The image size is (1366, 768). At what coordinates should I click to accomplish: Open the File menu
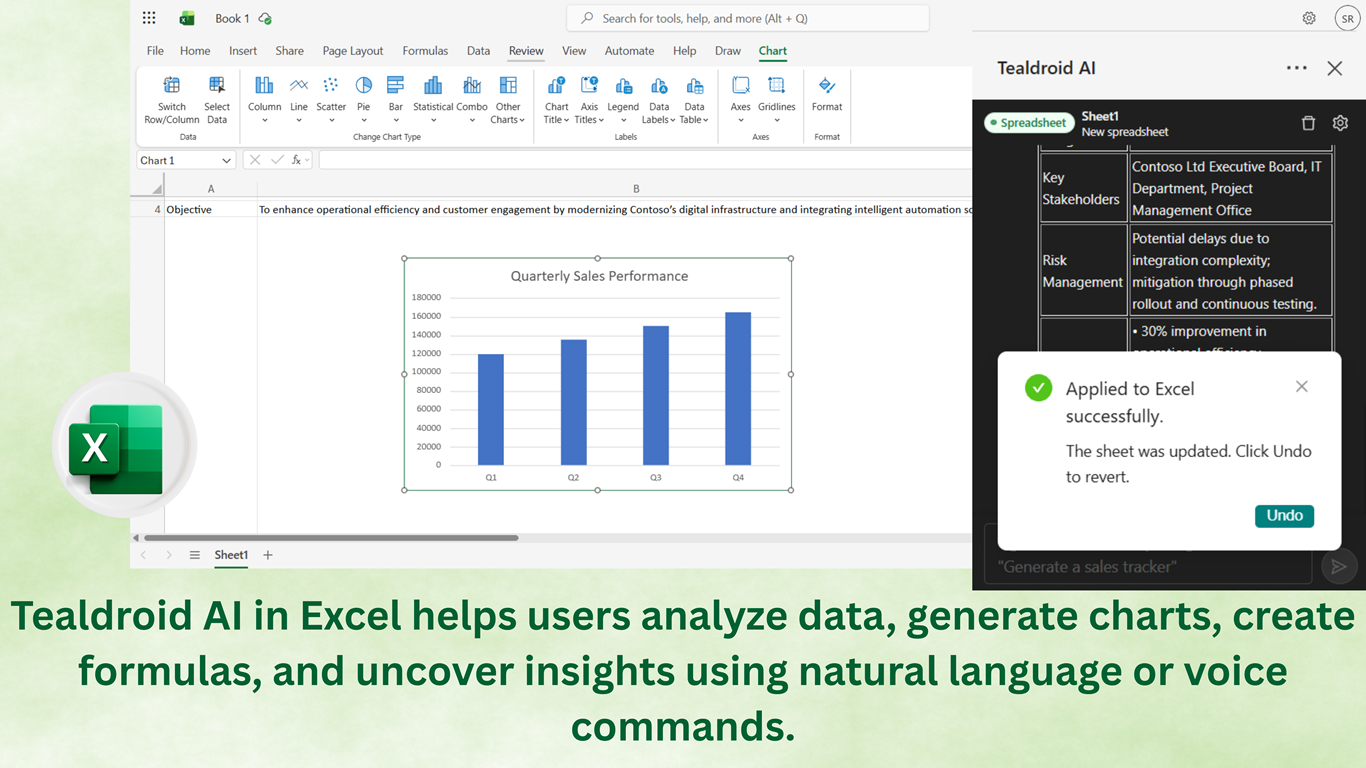pyautogui.click(x=155, y=51)
